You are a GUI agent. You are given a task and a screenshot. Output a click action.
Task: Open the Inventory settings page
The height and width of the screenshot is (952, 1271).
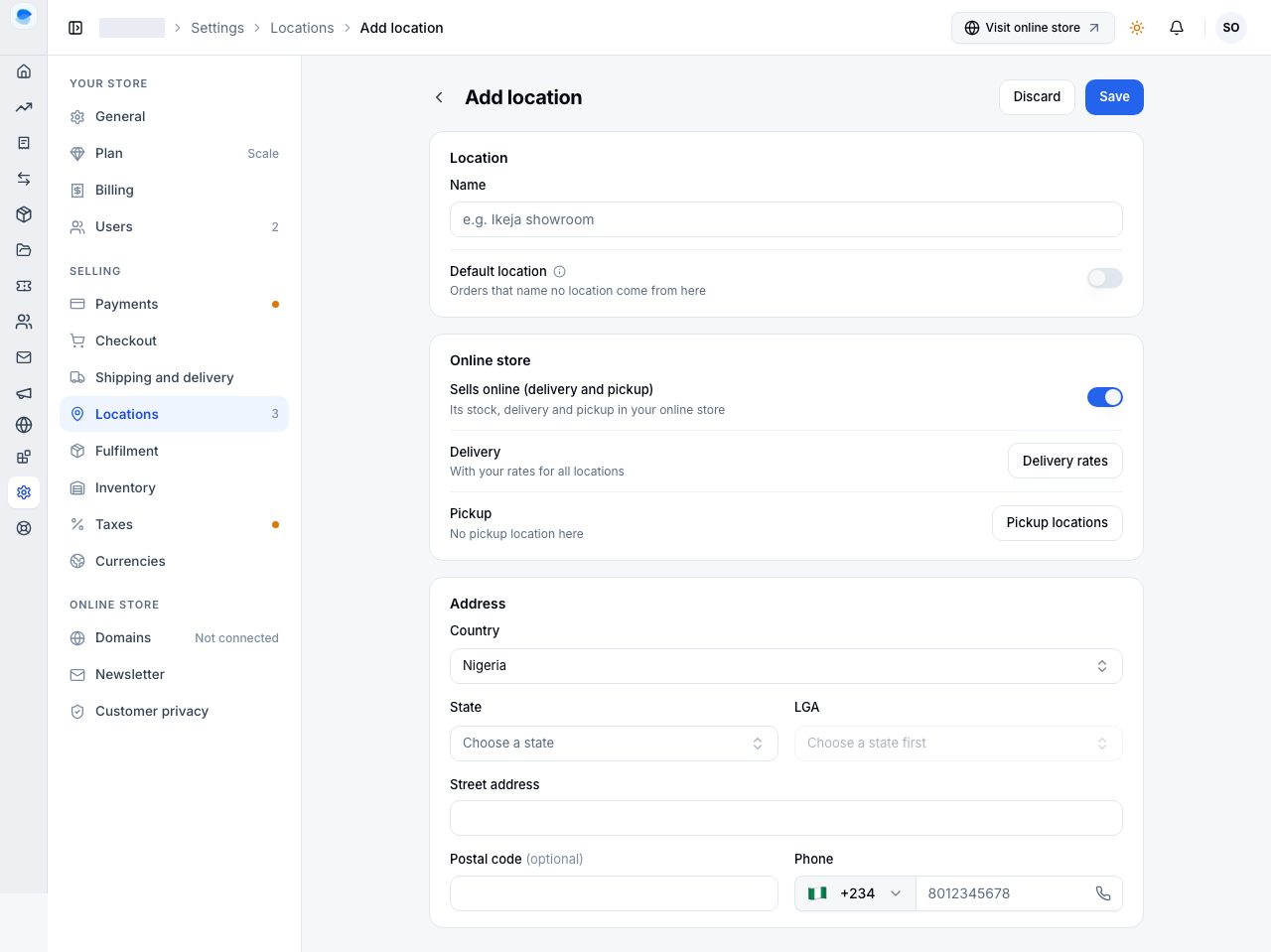tap(175, 488)
